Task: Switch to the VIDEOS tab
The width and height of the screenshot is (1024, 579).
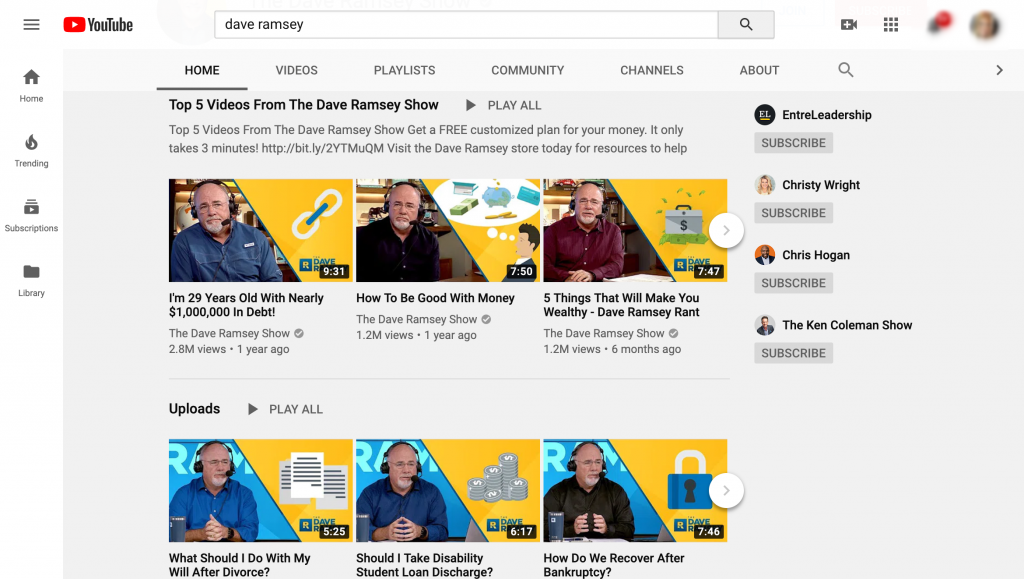Action: pos(296,70)
